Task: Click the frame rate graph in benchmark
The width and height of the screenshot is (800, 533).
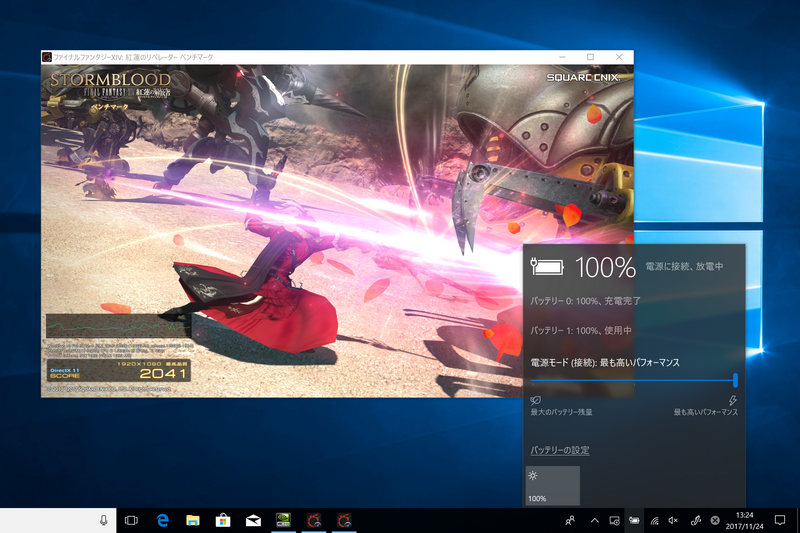Action: (118, 326)
